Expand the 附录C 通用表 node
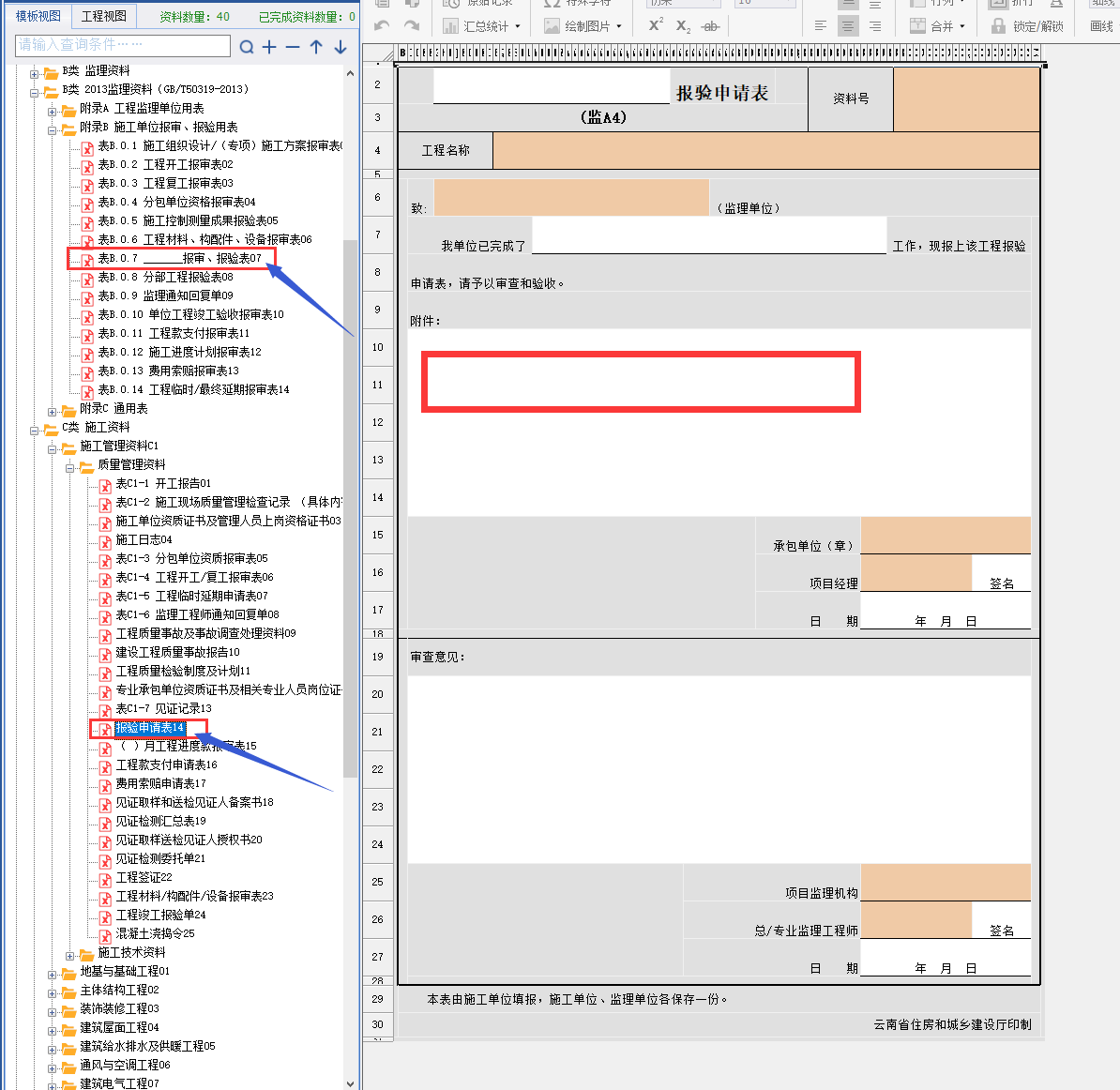1120x1090 pixels. [52, 412]
